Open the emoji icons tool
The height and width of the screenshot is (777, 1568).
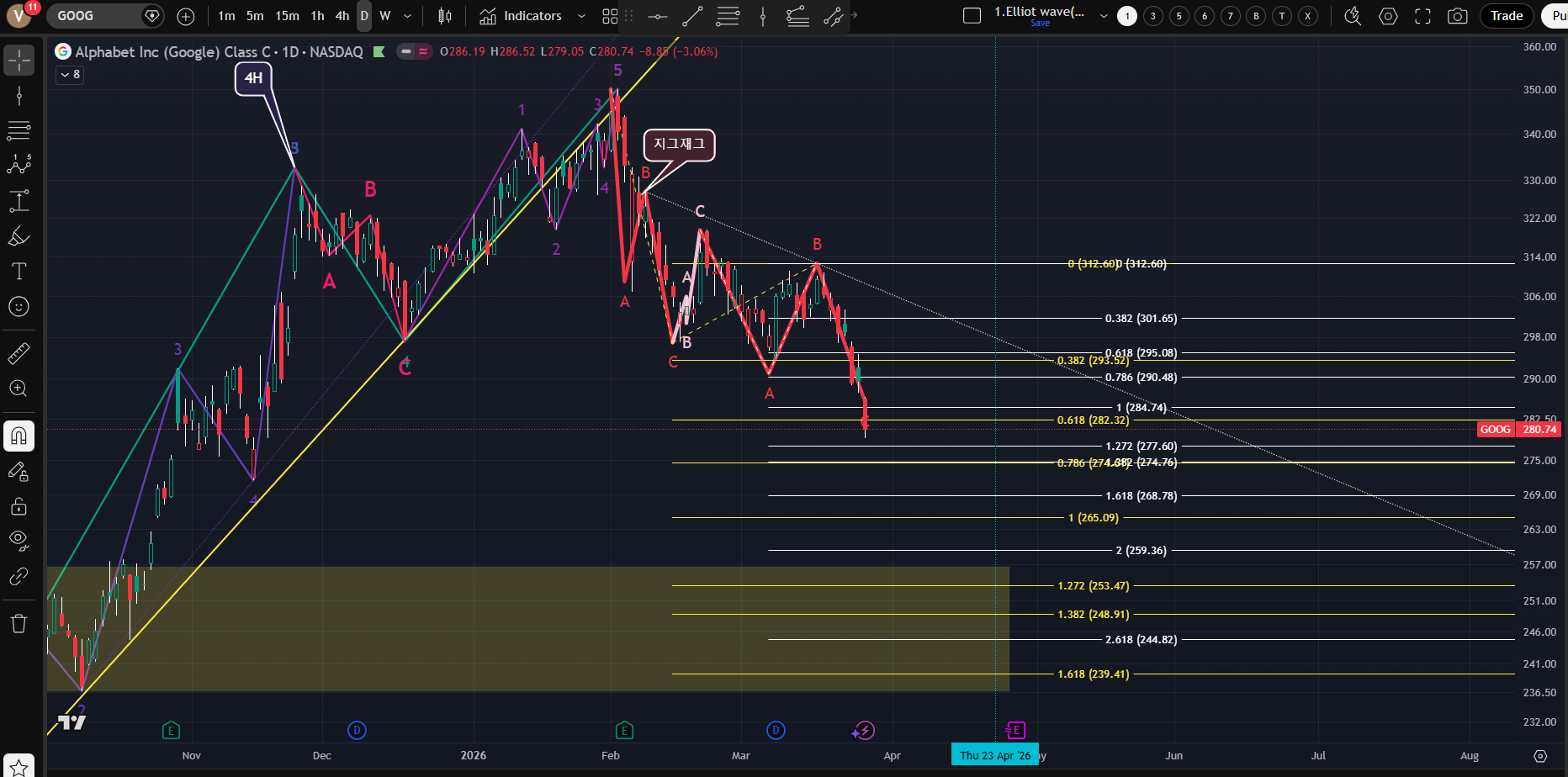click(19, 307)
